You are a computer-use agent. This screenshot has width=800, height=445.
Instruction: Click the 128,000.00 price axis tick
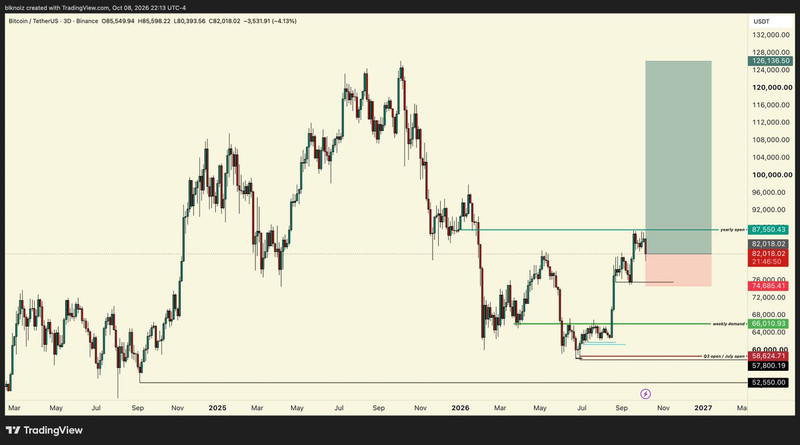[x=771, y=52]
